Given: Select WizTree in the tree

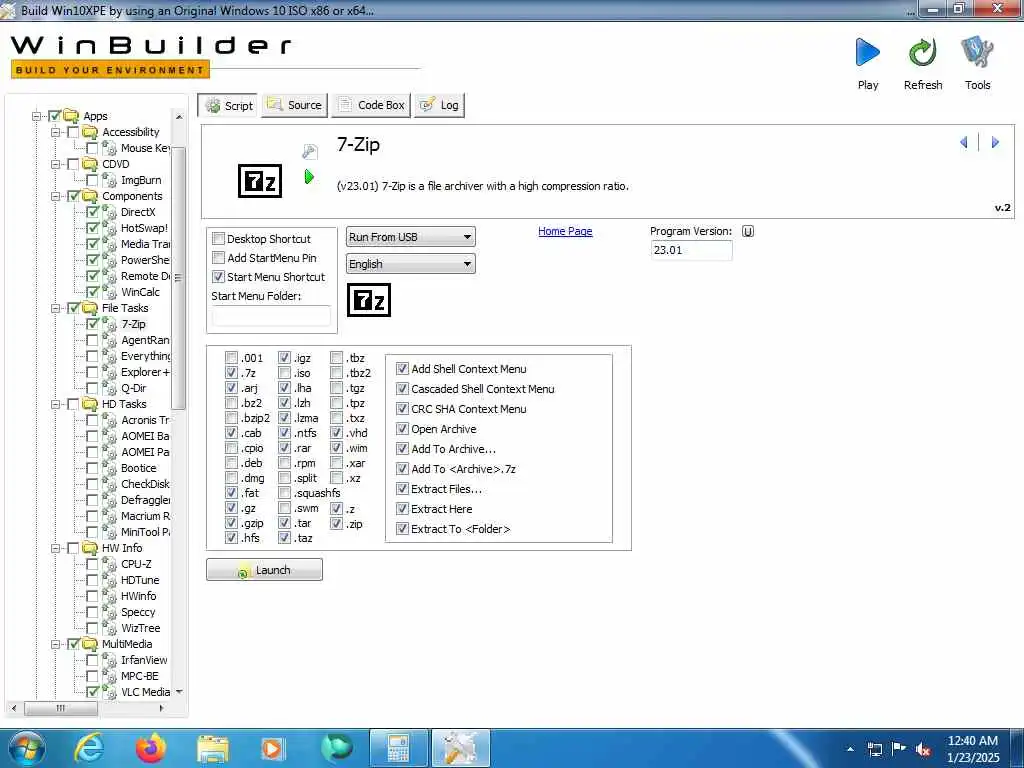Looking at the screenshot, I should click(140, 628).
